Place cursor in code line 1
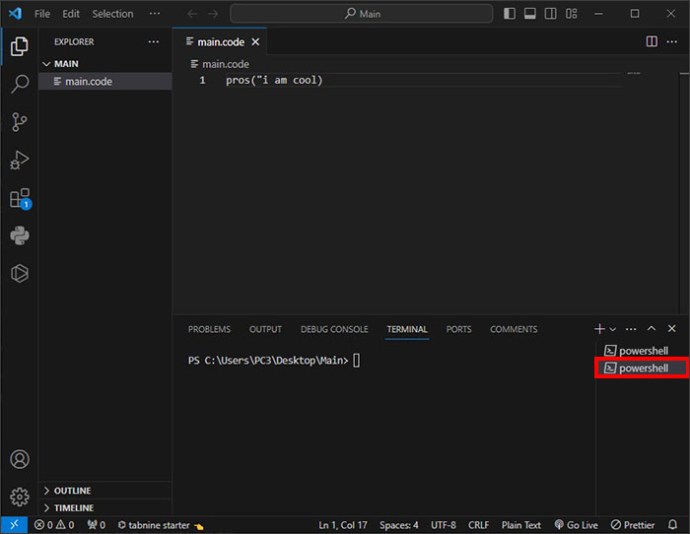 pos(274,80)
